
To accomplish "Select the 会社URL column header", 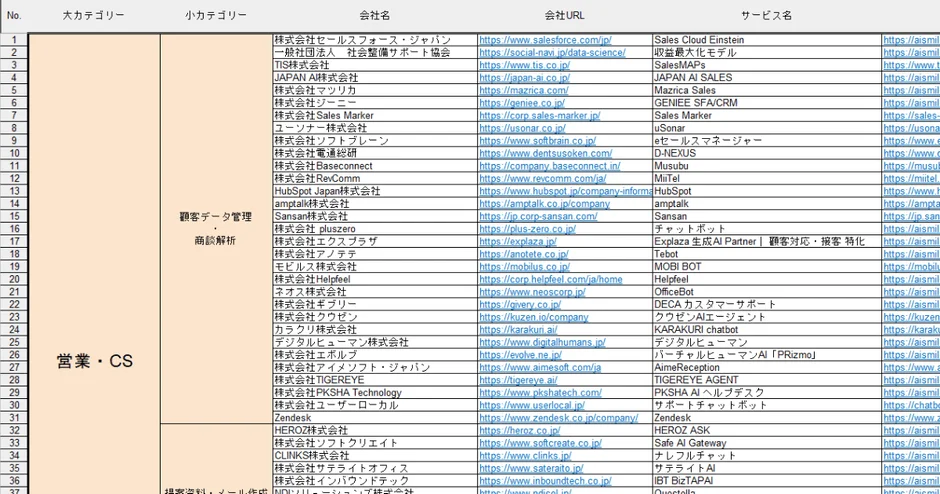I will 564,16.
